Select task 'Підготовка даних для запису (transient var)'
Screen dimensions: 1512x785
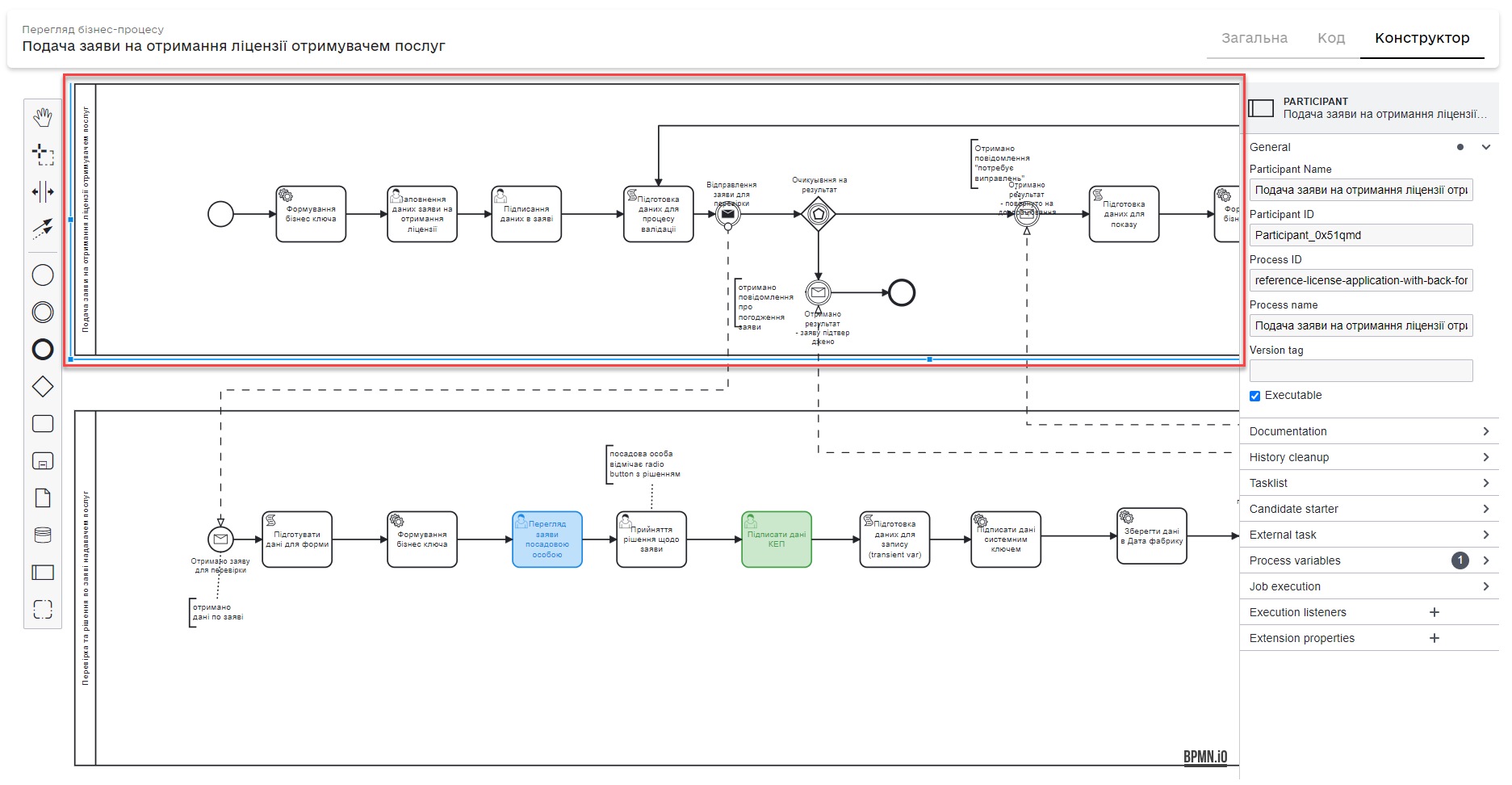(x=894, y=539)
